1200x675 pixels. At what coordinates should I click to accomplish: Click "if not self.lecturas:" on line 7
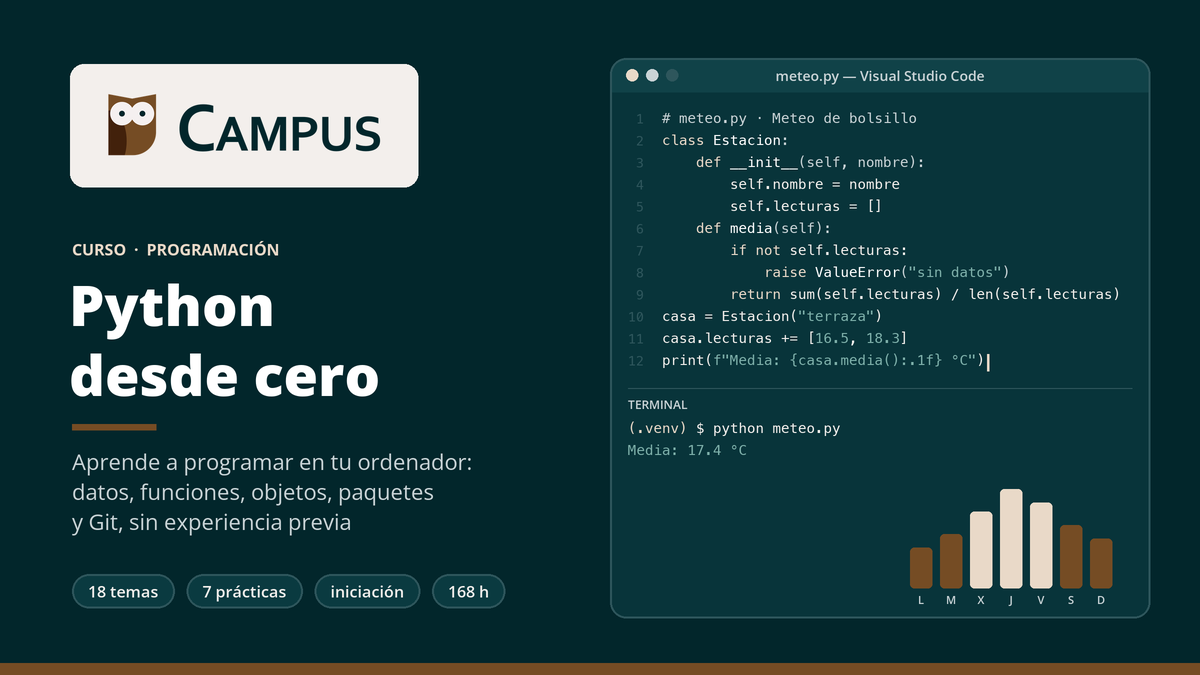(818, 250)
